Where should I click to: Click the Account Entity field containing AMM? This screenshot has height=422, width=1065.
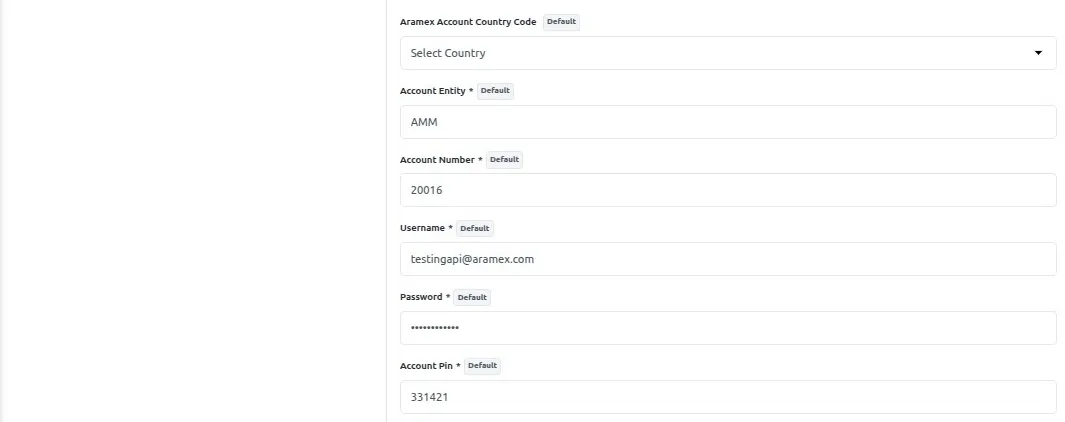point(727,122)
